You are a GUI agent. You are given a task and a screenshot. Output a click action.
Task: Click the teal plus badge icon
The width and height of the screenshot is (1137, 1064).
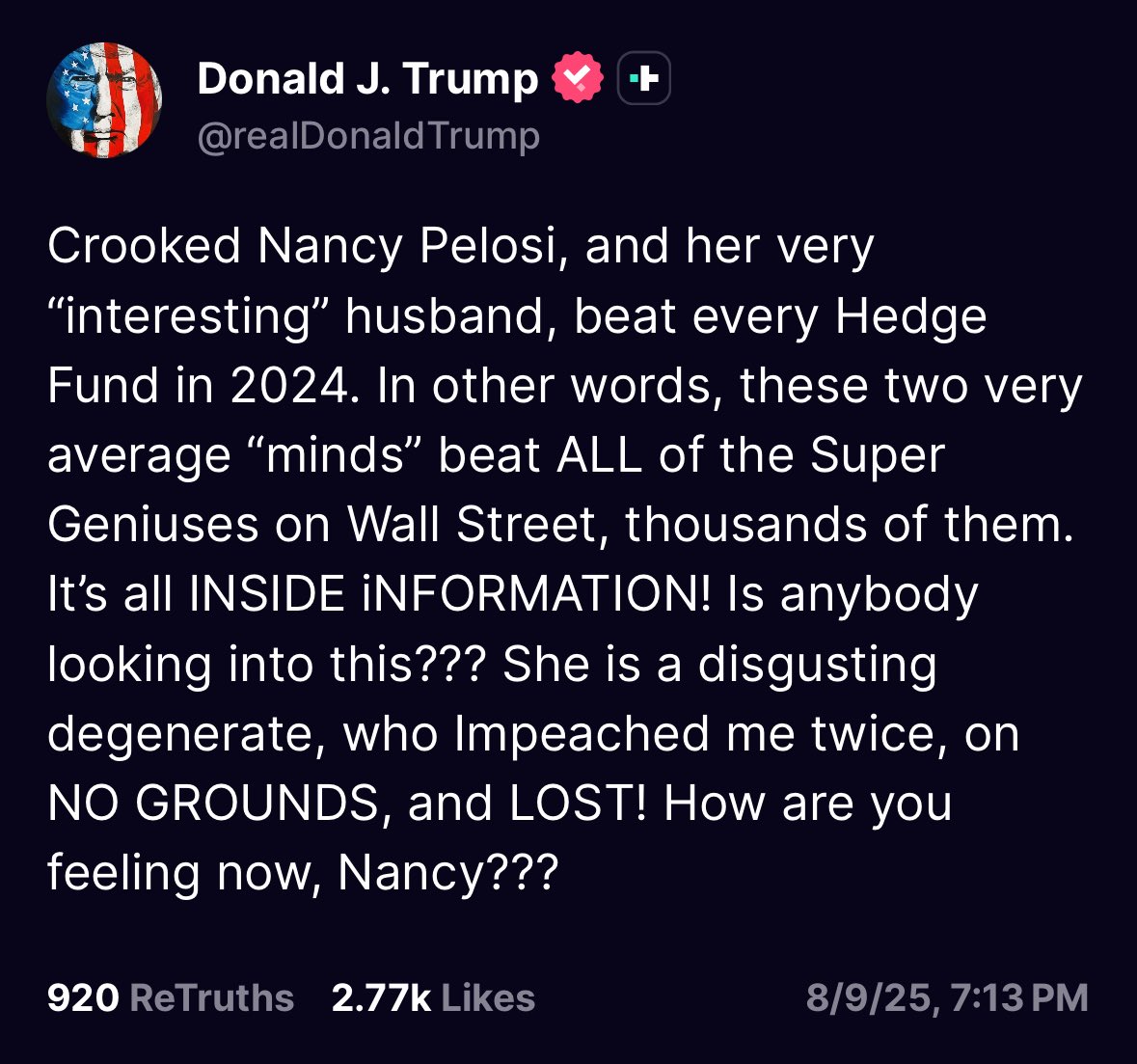pyautogui.click(x=643, y=78)
